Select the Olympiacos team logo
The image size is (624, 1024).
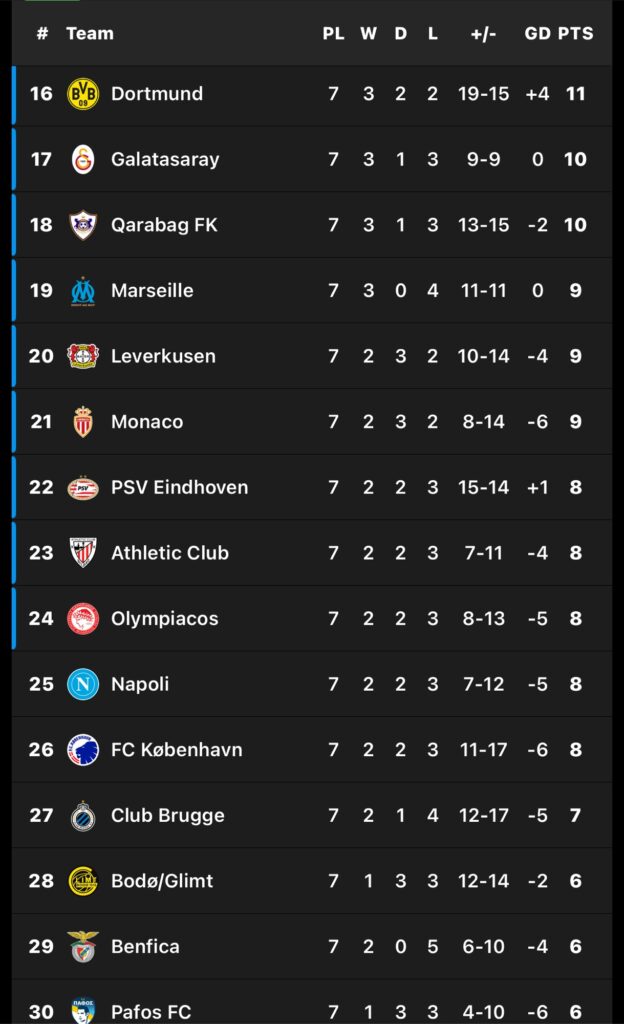[83, 619]
